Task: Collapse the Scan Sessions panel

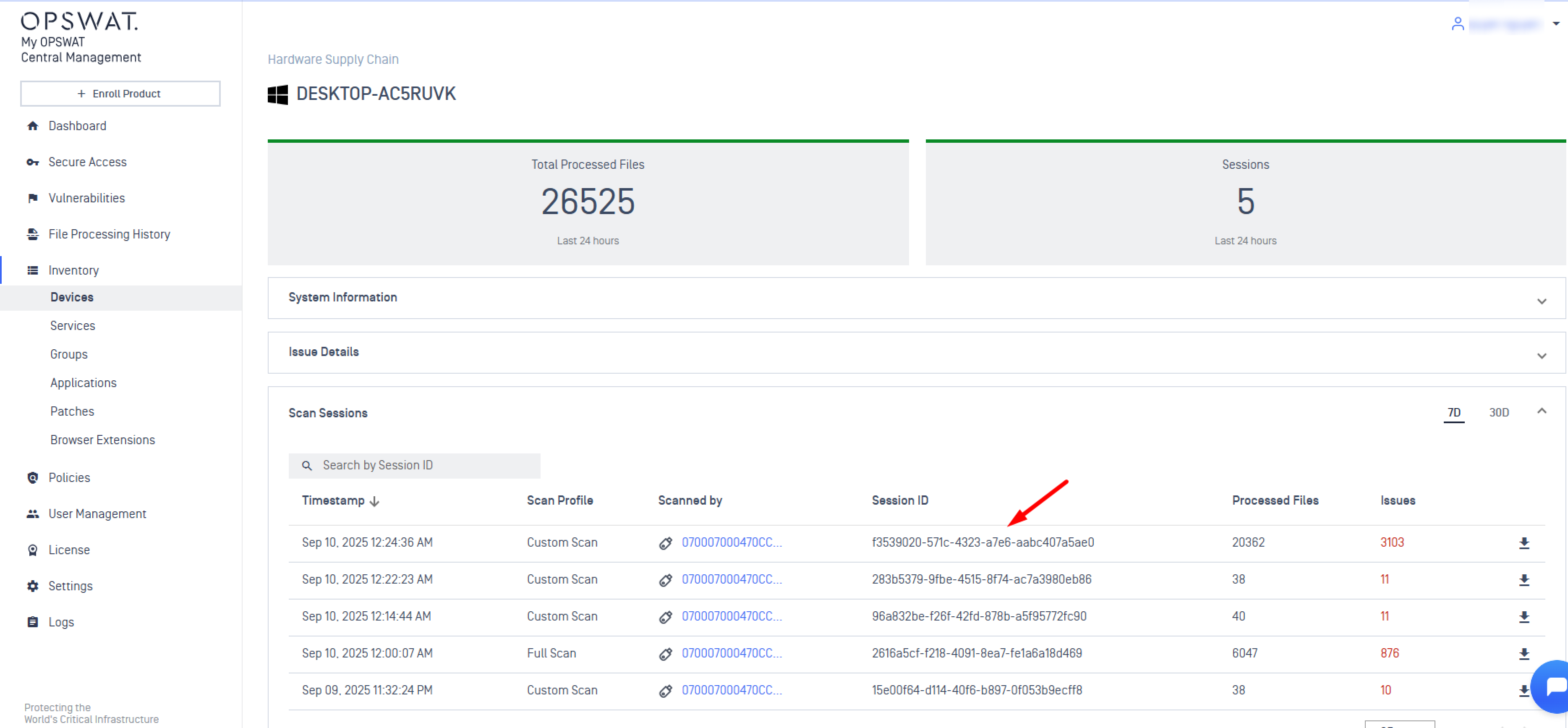Action: pyautogui.click(x=1541, y=411)
